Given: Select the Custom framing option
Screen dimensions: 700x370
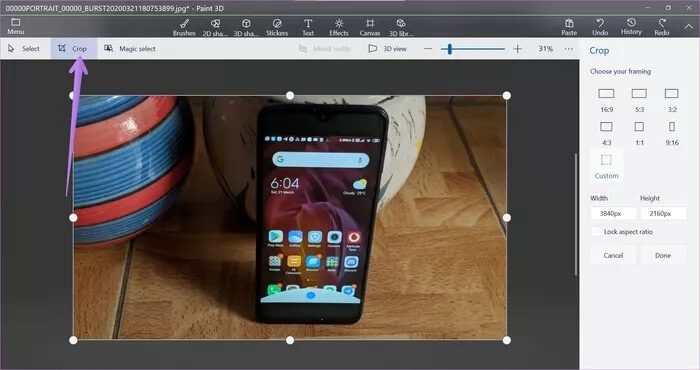Looking at the screenshot, I should pyautogui.click(x=606, y=166).
